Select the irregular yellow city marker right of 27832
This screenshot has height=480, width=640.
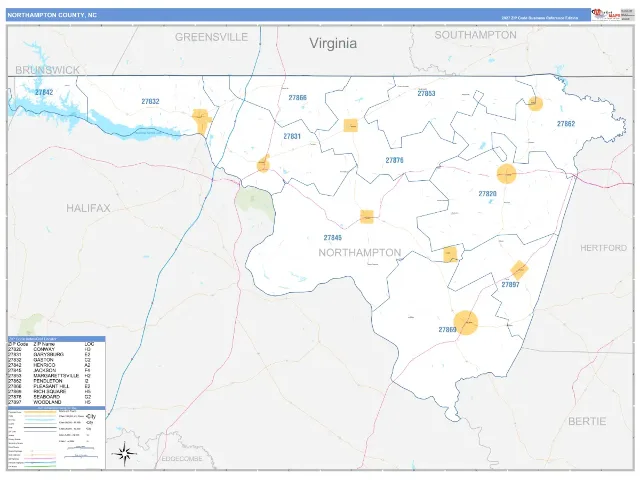coord(202,121)
